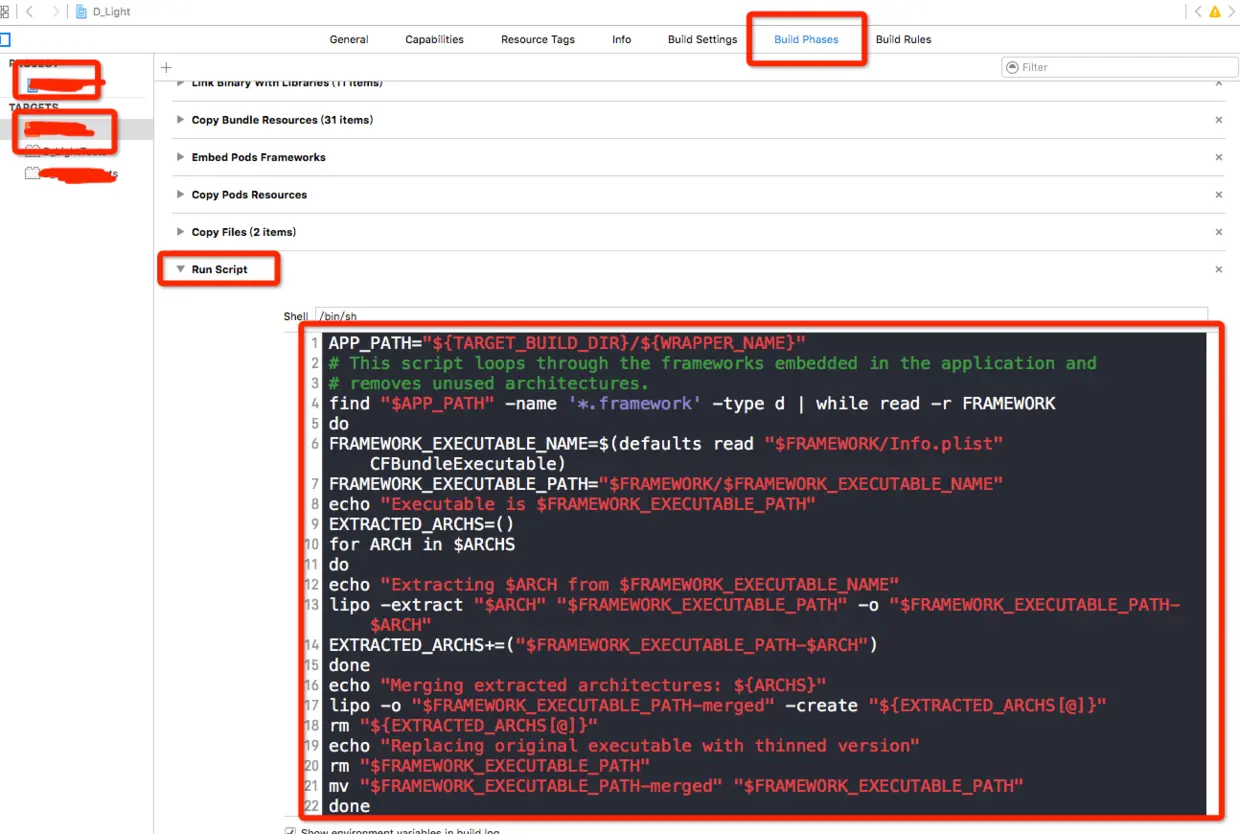The width and height of the screenshot is (1240, 834).
Task: Click the 'EXTRACTED_ARCHS=()' script line
Action: coord(422,524)
